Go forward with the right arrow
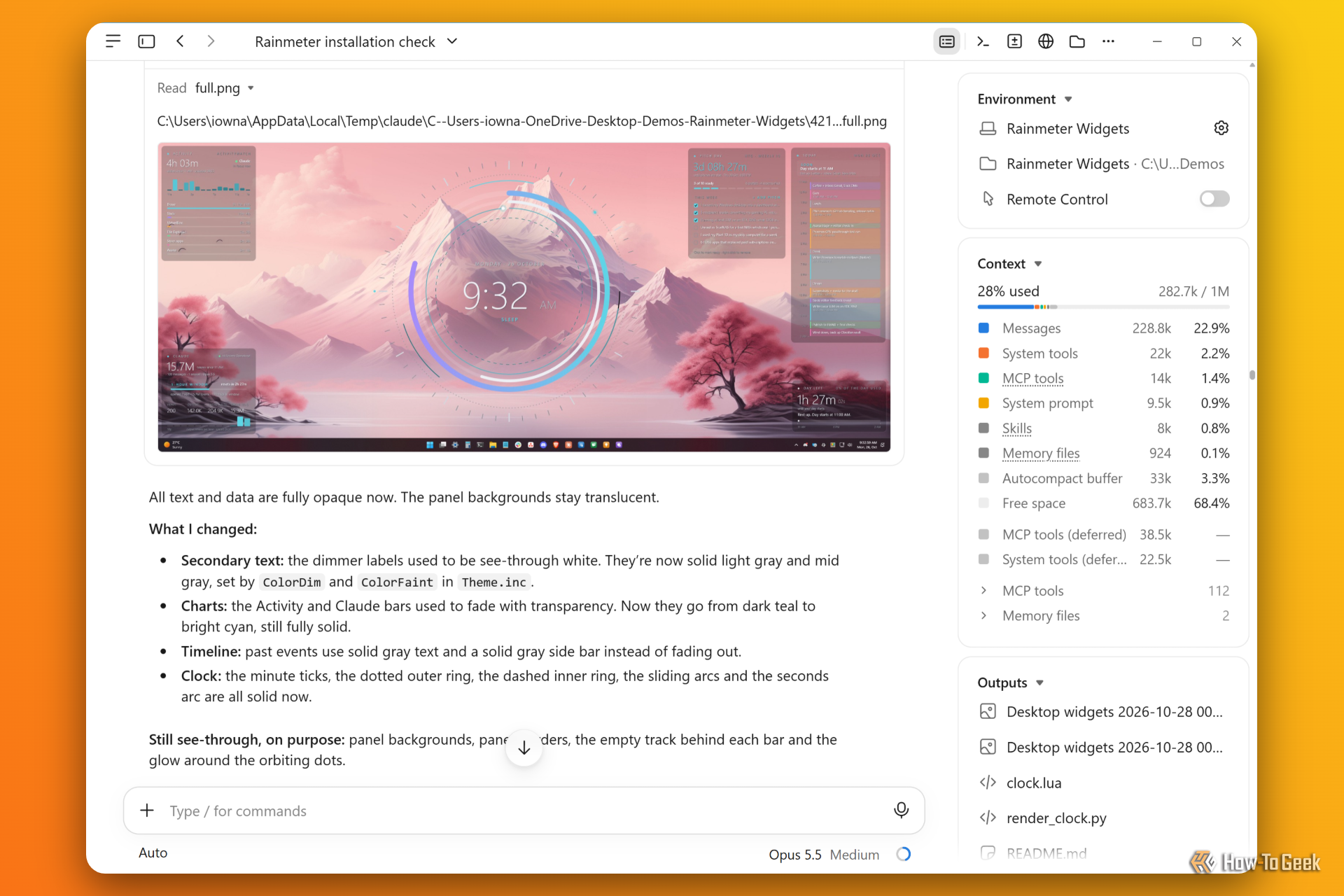 pos(211,41)
